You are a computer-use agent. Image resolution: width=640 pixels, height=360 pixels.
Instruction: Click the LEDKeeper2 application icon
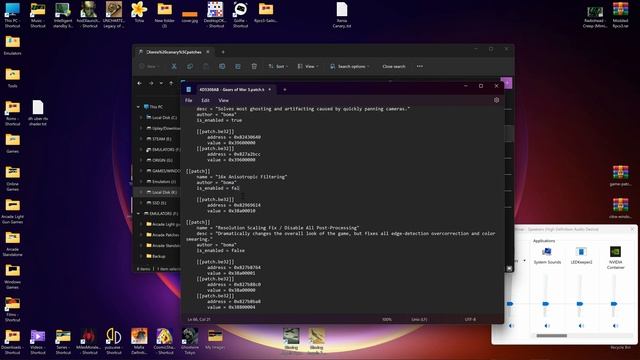coord(581,251)
